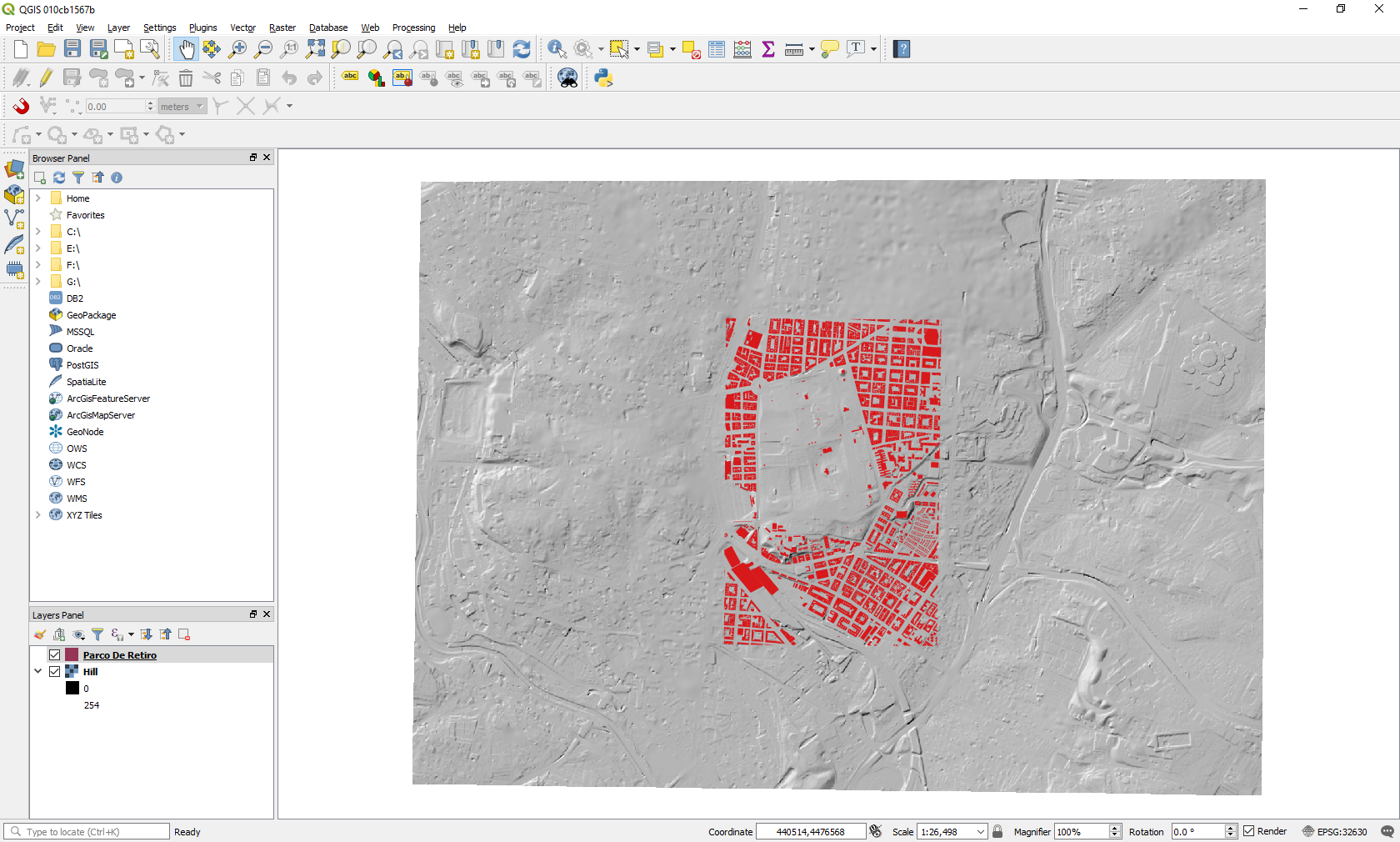The image size is (1400, 842).
Task: Activate the Zoom In tool
Action: pos(237,49)
